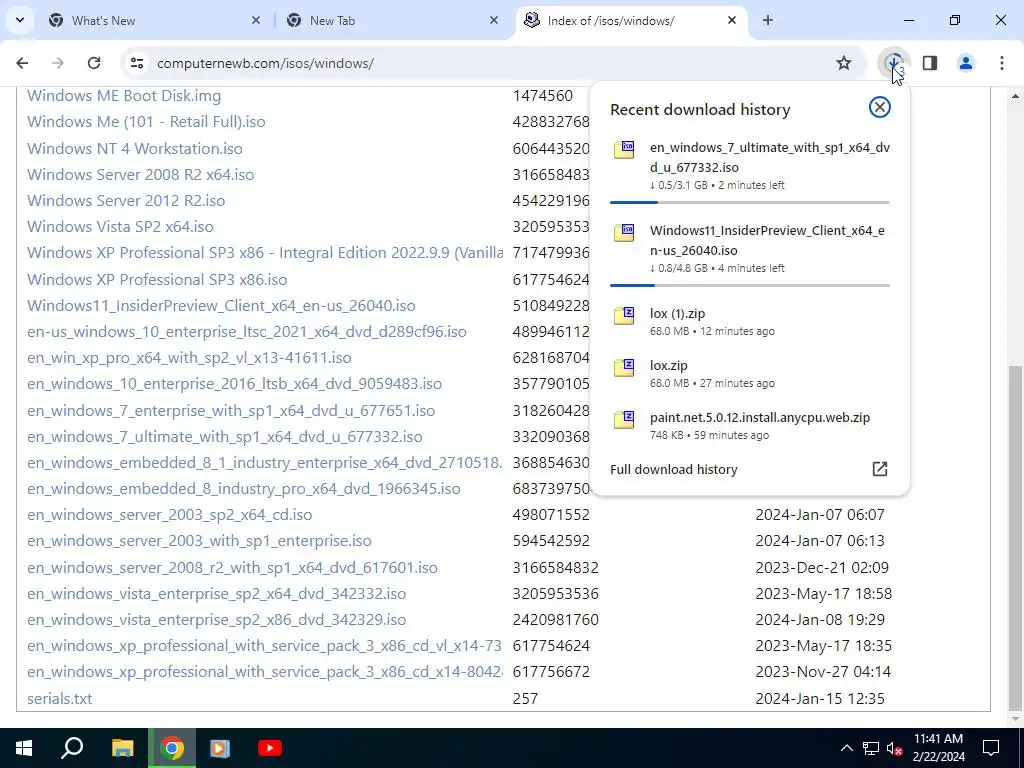This screenshot has width=1024, height=768.
Task: Switch to the What's New tab
Action: [153, 20]
